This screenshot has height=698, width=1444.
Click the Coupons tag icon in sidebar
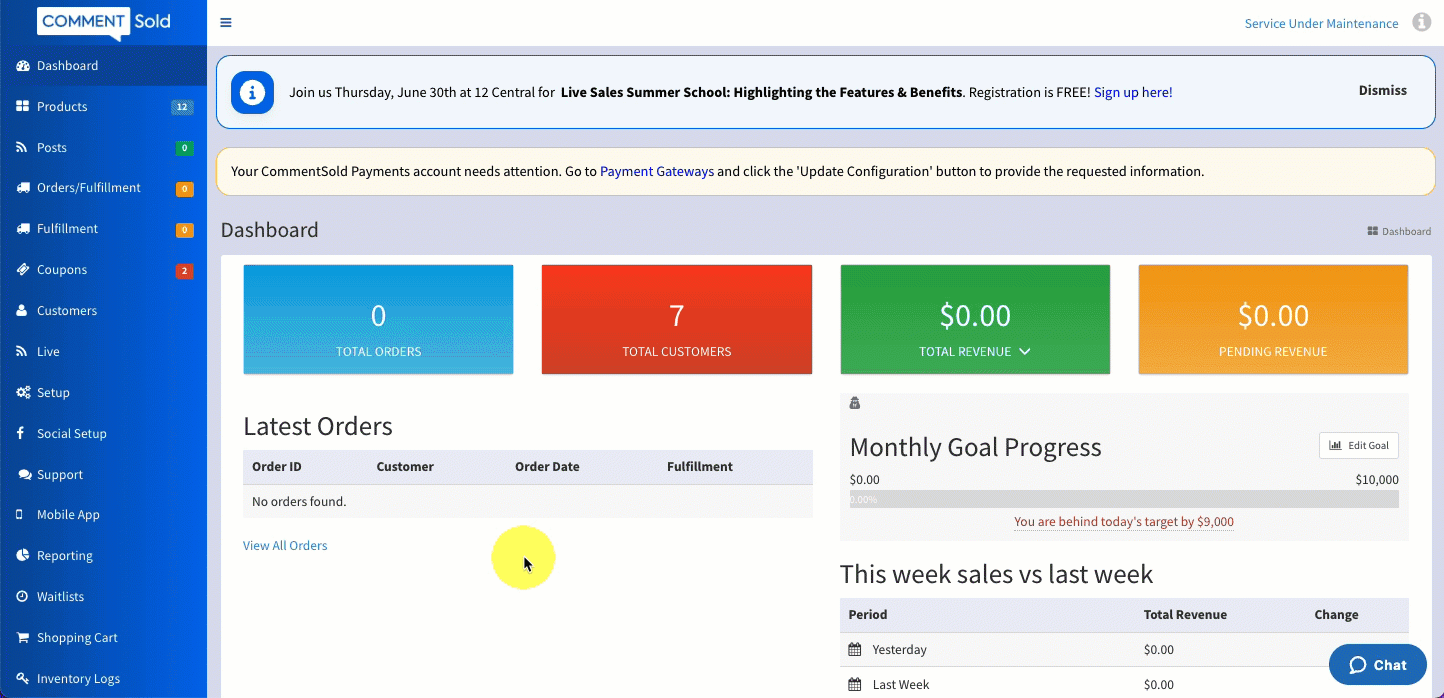coord(22,270)
